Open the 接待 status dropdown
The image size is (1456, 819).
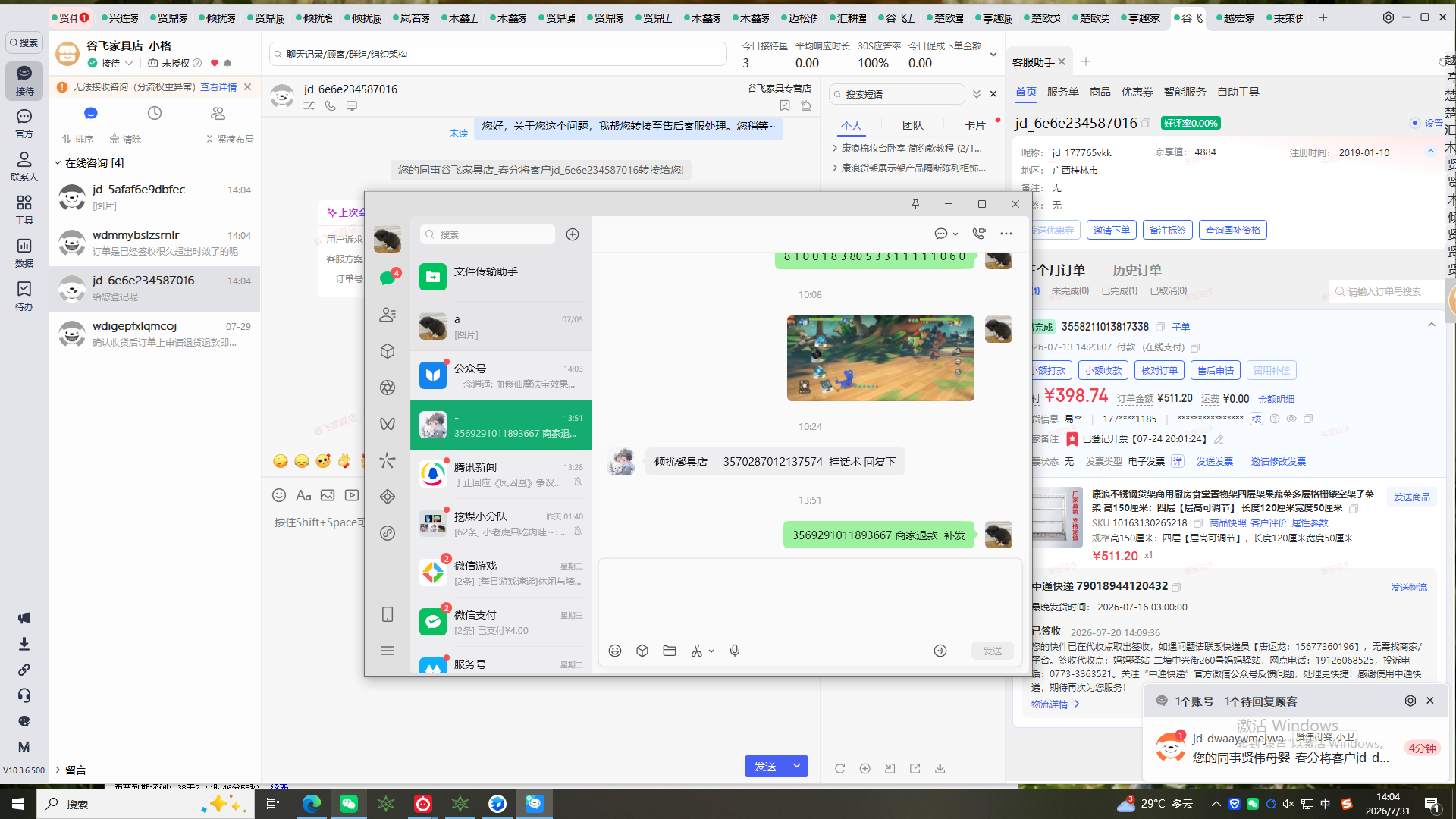click(x=111, y=63)
